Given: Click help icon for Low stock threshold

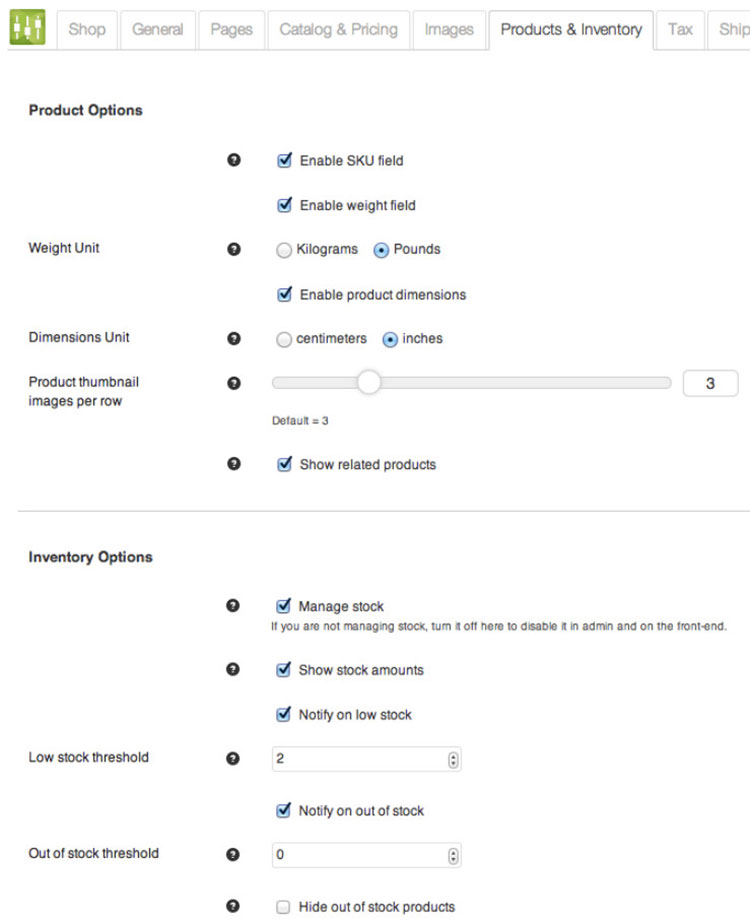Looking at the screenshot, I should [234, 758].
